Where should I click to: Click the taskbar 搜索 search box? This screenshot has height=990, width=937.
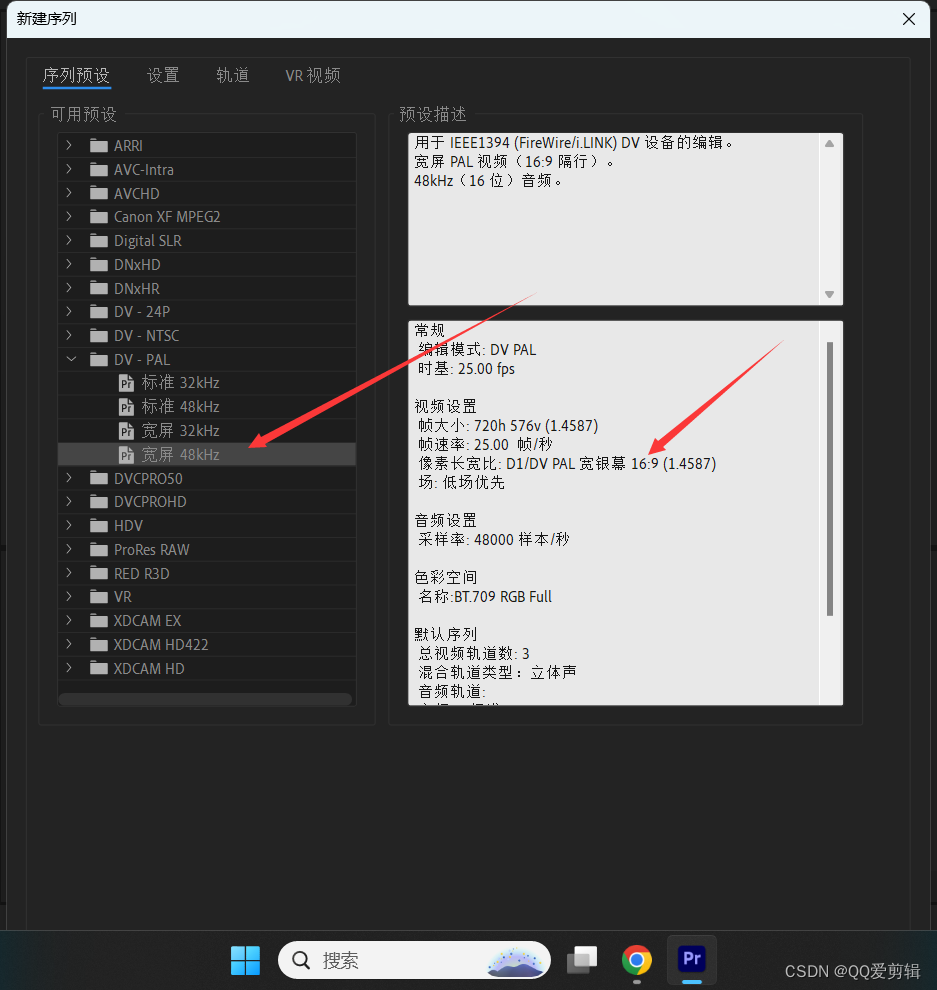click(414, 960)
